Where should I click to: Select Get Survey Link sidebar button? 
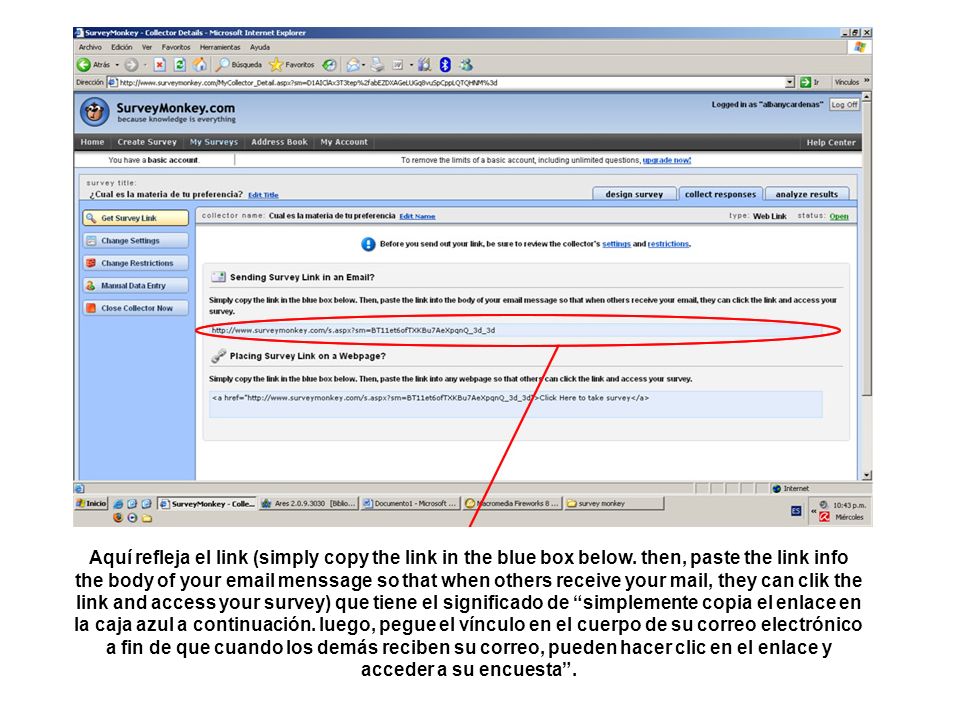[x=135, y=218]
